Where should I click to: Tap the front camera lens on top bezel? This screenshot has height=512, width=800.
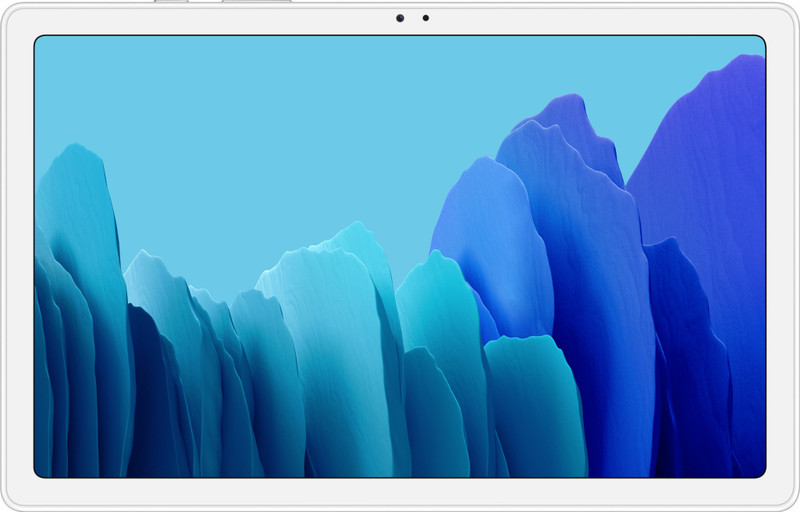pyautogui.click(x=400, y=18)
